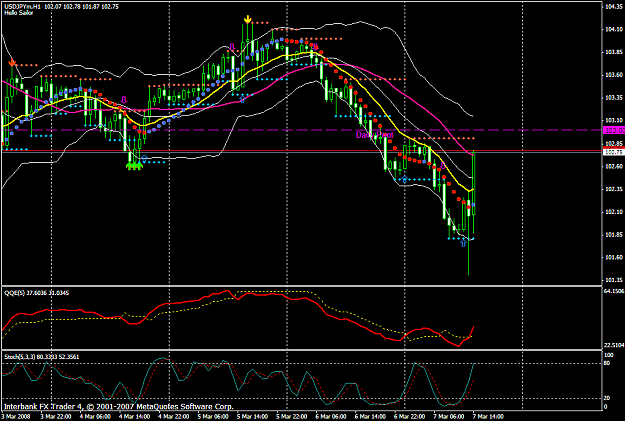Select the magenta 103.00 price tag
625x421 pixels.
coord(614,130)
